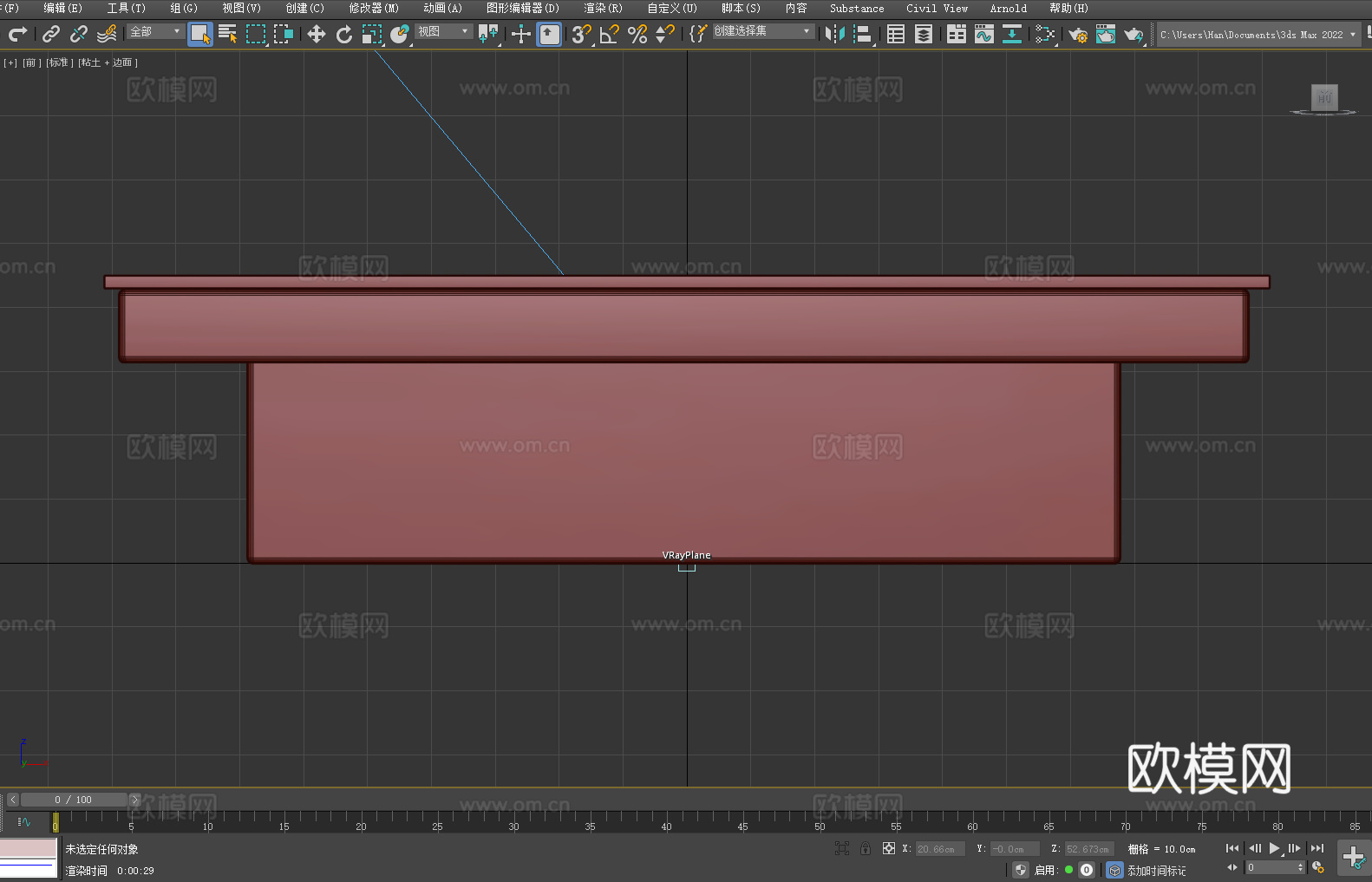Screen dimensions: 1372x882
Task: Select the Rotate tool
Action: 344,34
